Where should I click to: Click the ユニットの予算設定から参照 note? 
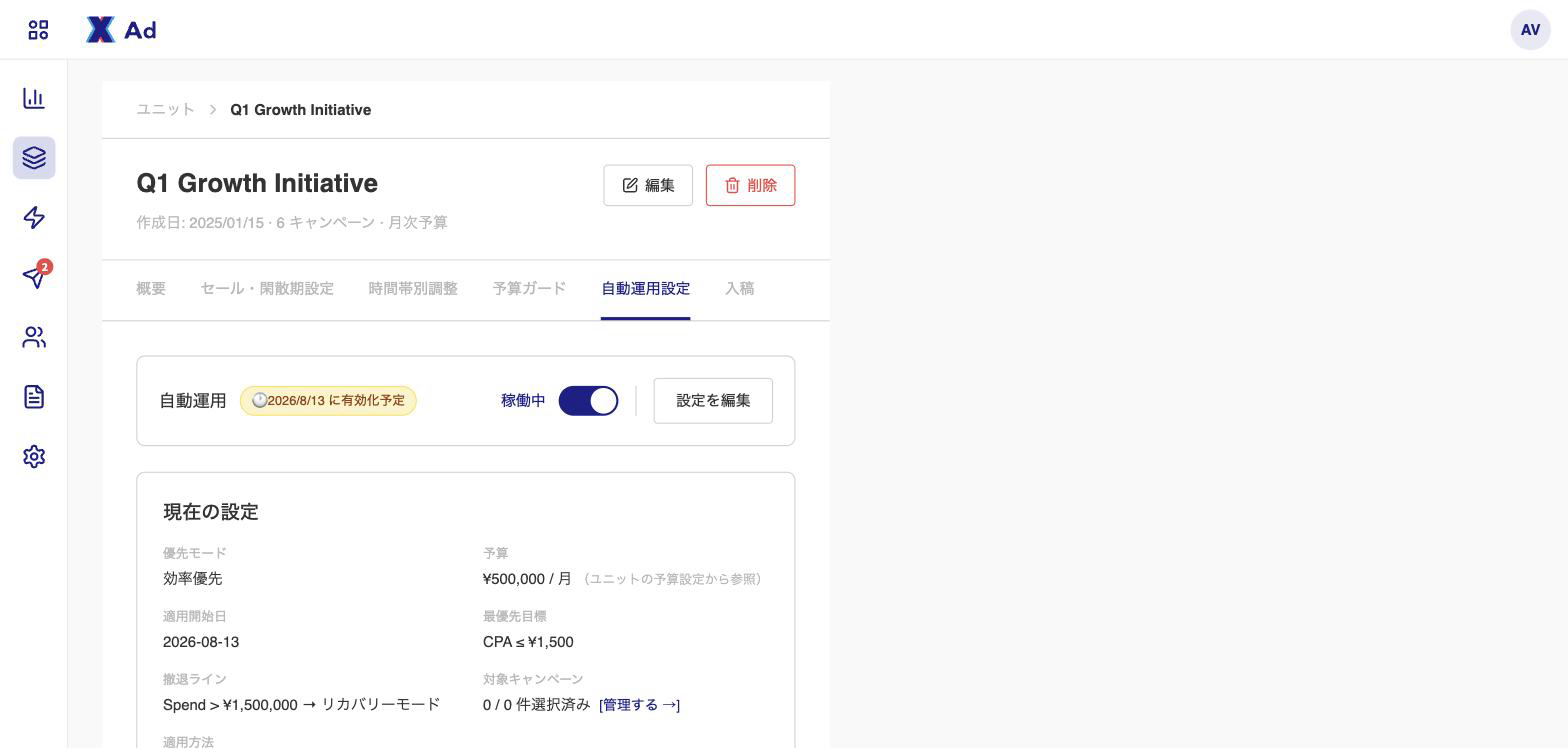click(x=672, y=579)
